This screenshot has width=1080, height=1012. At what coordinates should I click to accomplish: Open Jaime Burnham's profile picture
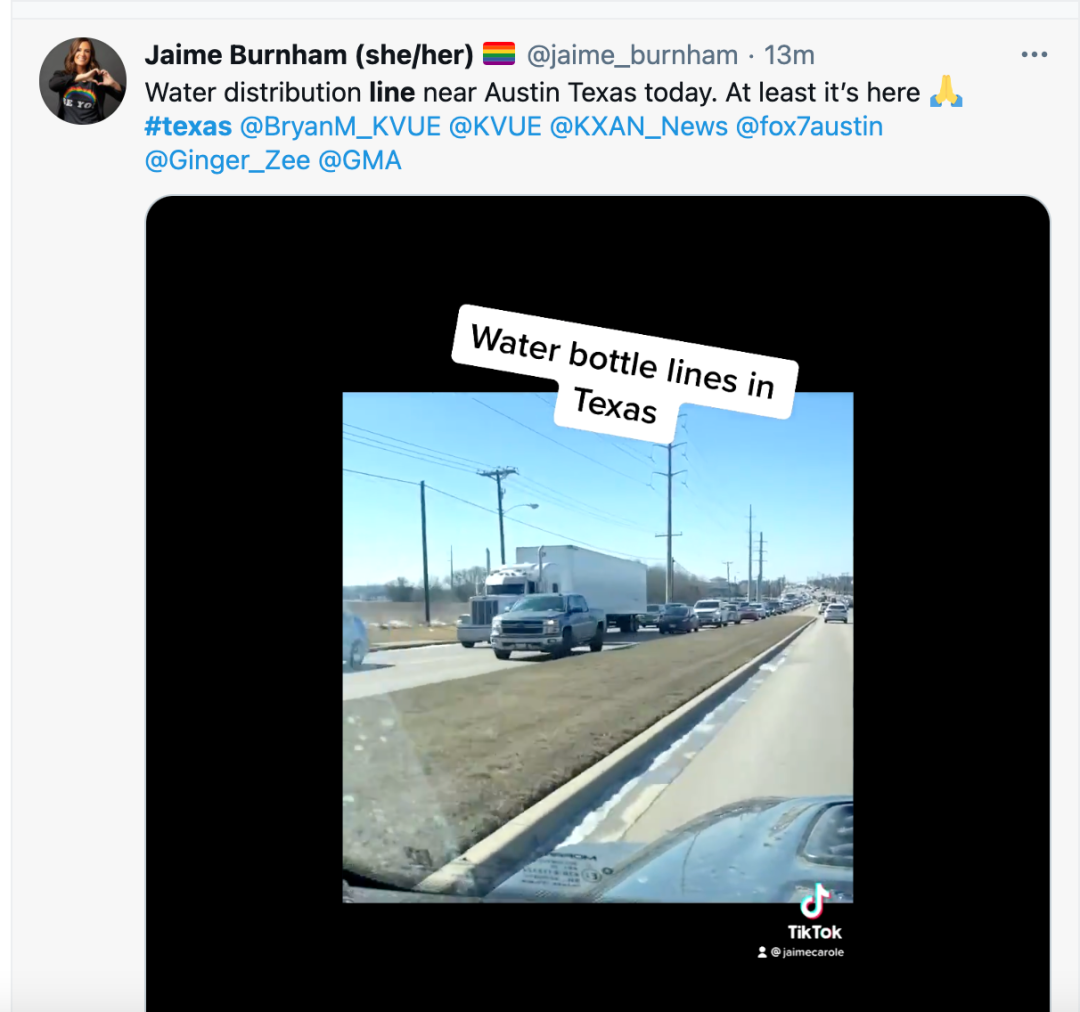83,81
